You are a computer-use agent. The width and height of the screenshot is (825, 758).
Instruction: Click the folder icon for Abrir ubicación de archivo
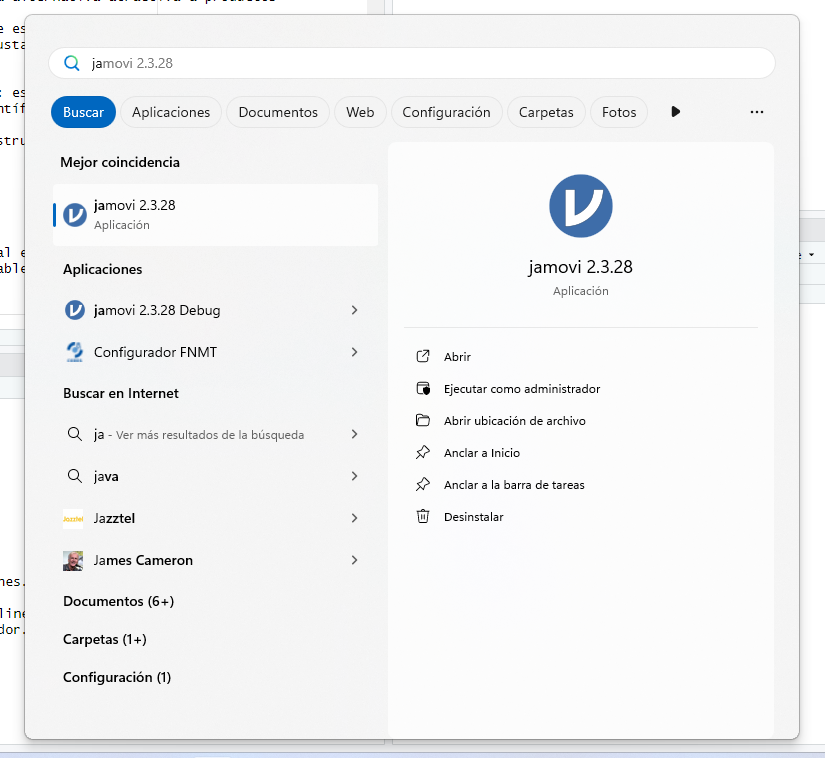423,420
